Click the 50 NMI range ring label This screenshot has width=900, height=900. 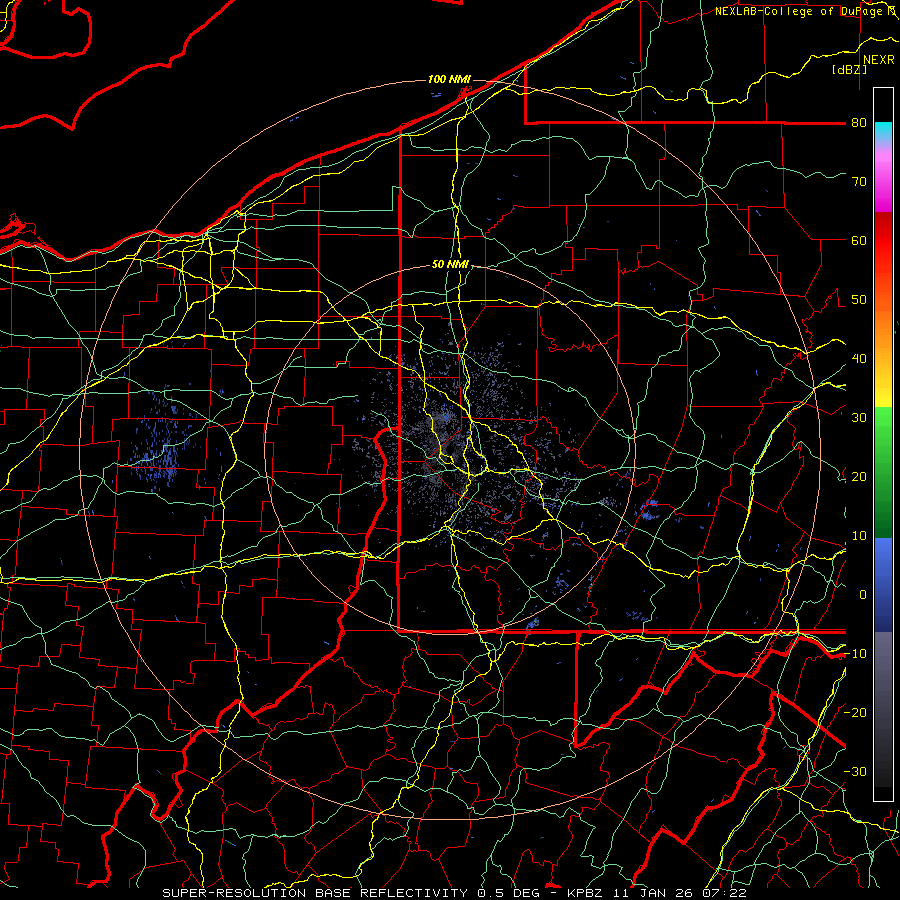click(x=450, y=265)
